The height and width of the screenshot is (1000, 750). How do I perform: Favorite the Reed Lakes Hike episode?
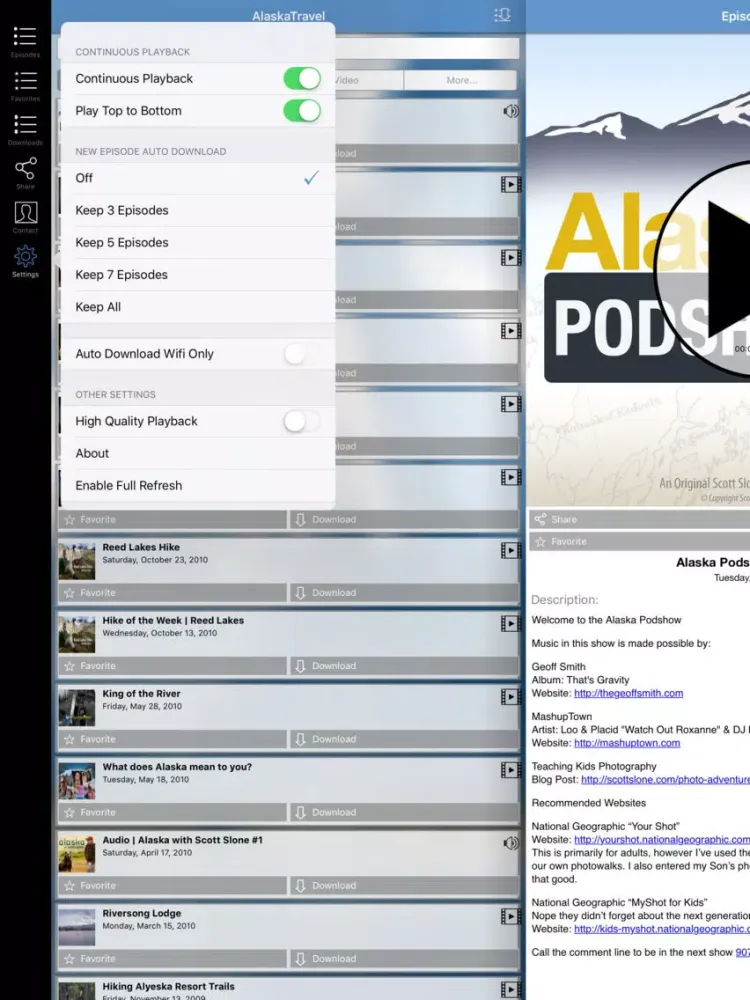[173, 592]
